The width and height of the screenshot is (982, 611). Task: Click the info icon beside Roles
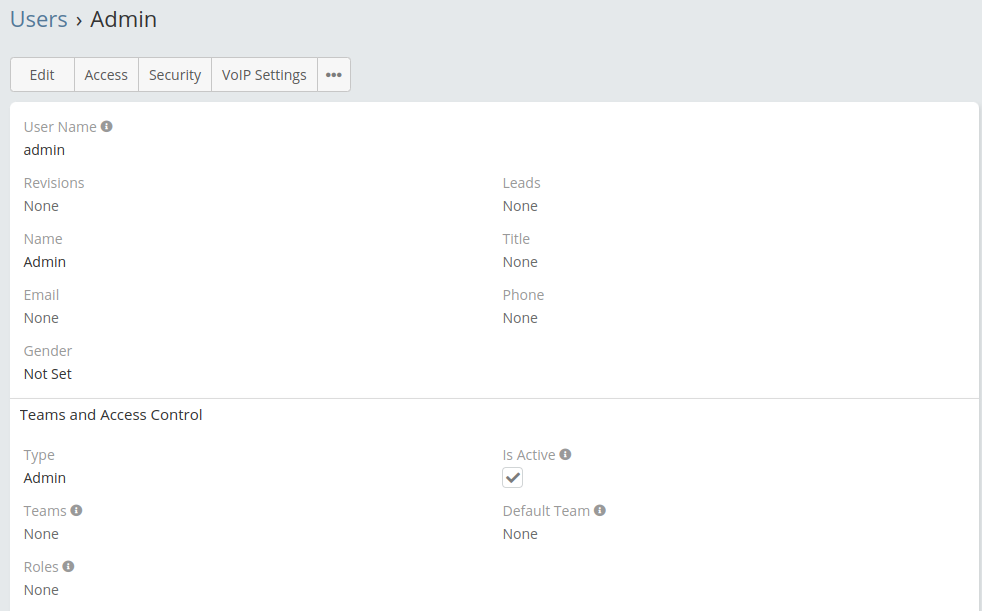(69, 567)
